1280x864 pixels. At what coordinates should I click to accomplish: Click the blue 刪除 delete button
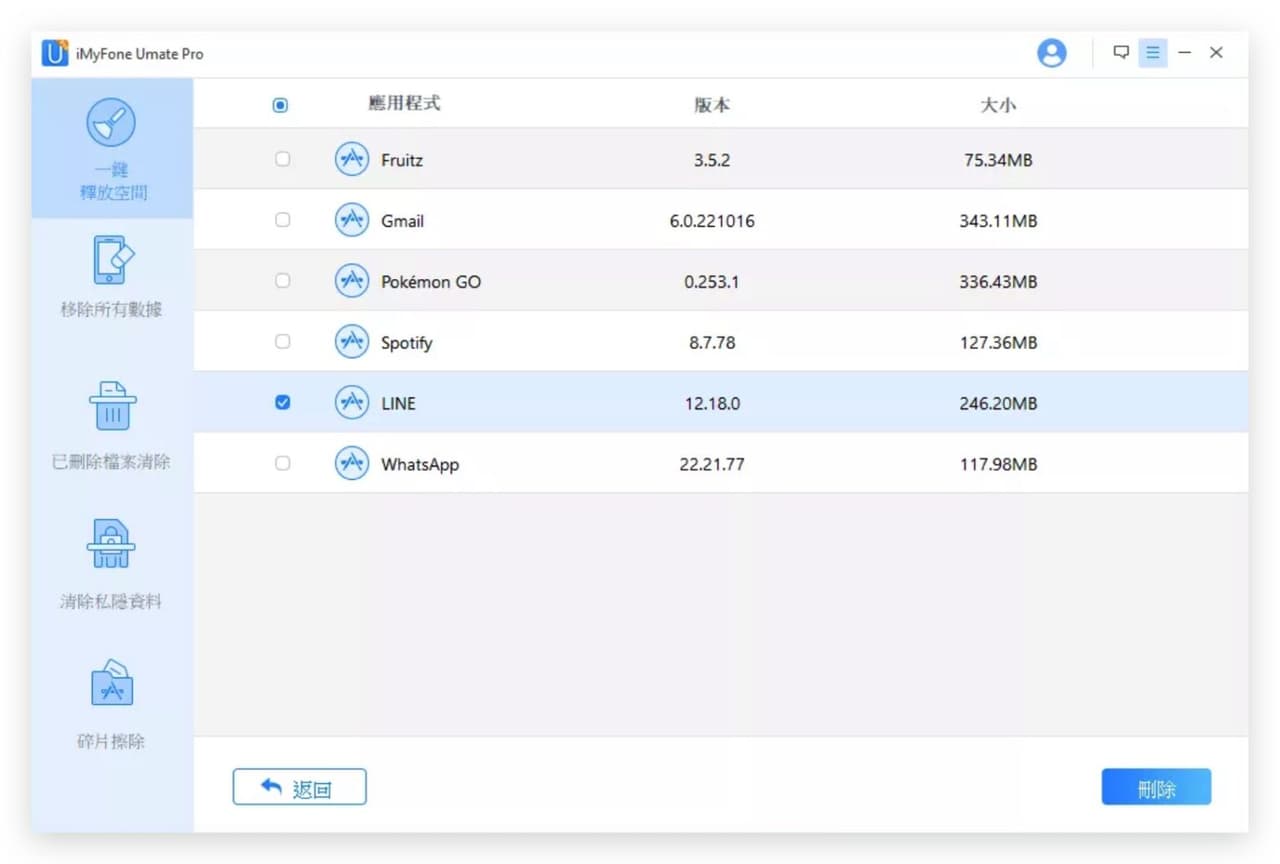(x=1156, y=787)
